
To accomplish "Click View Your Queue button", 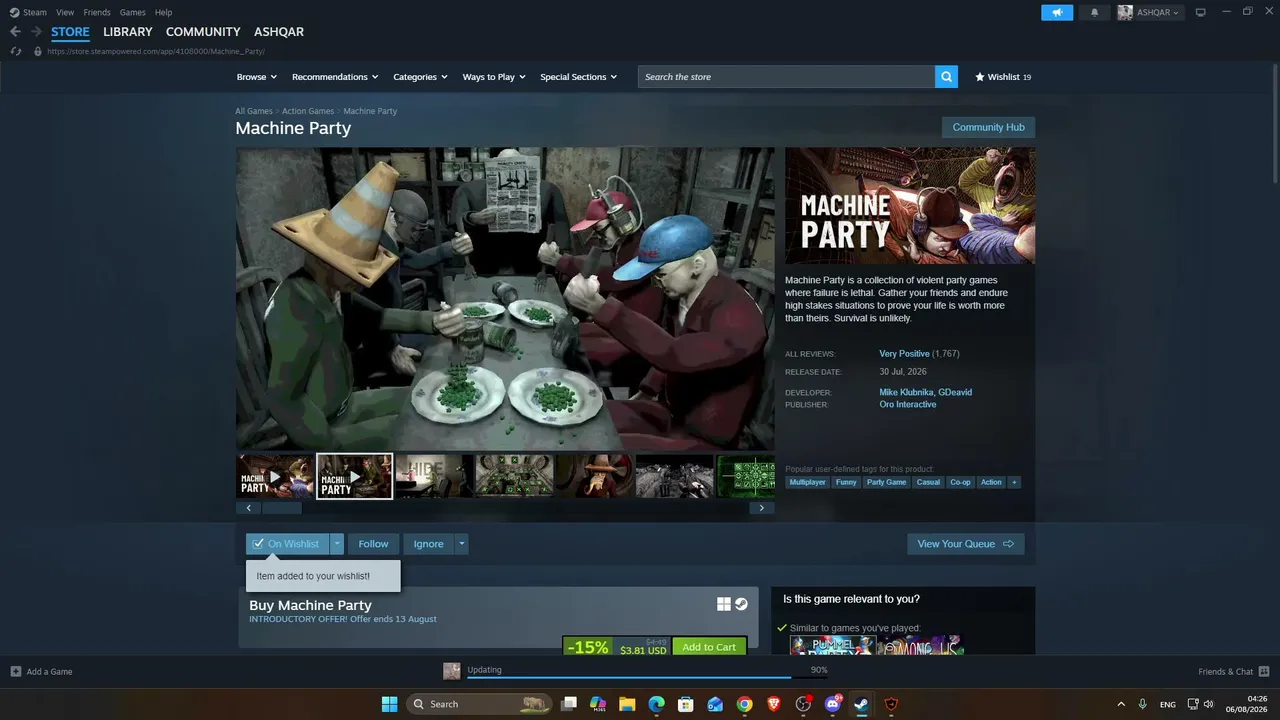I will tap(966, 544).
